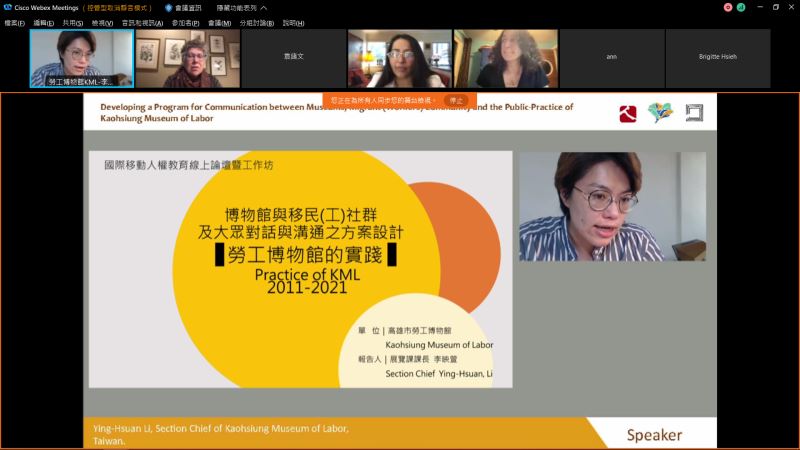Open the 音訊和視訊(A) menu
Viewport: 800px width, 450px height.
click(141, 22)
